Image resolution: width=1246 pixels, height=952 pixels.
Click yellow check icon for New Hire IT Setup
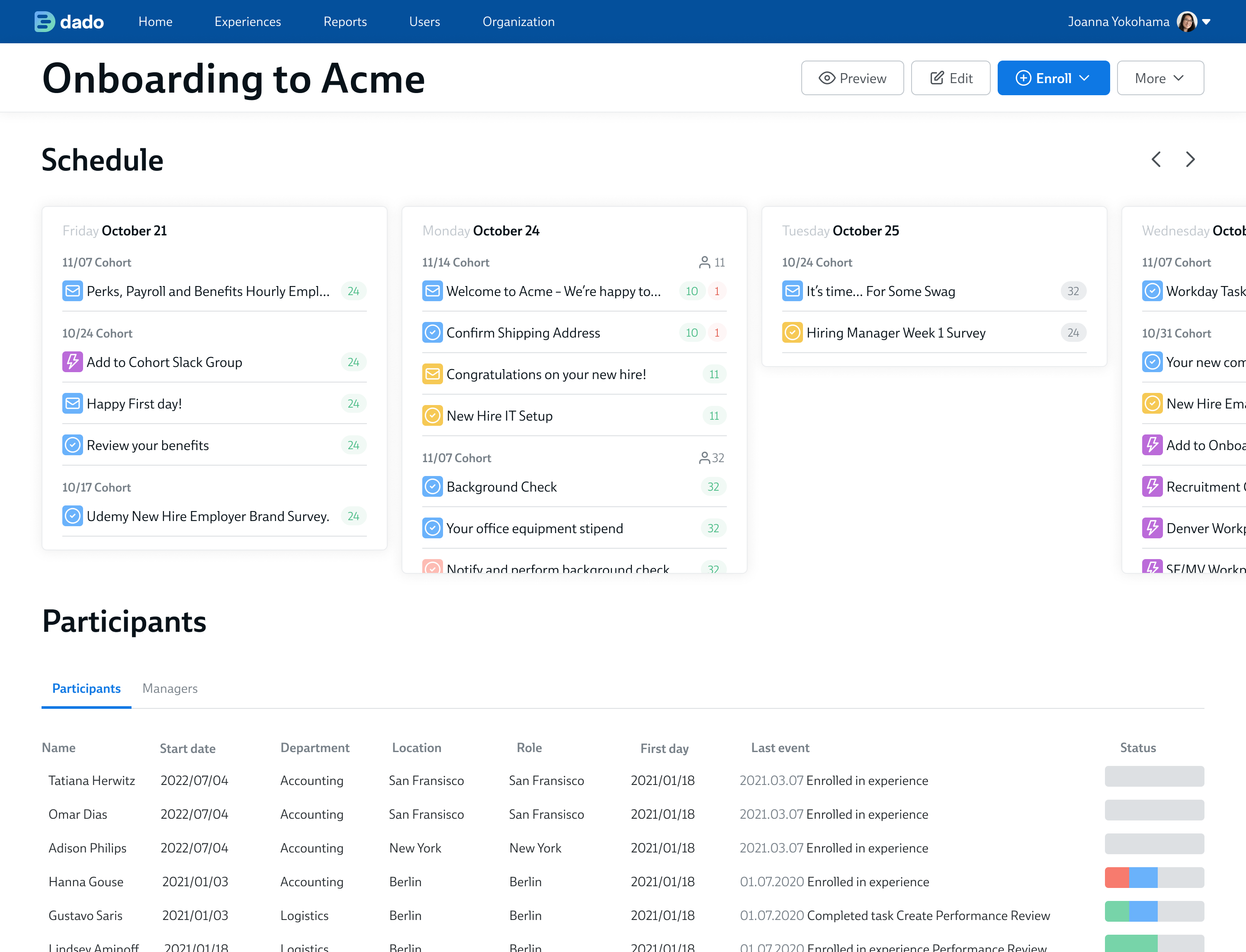point(432,416)
